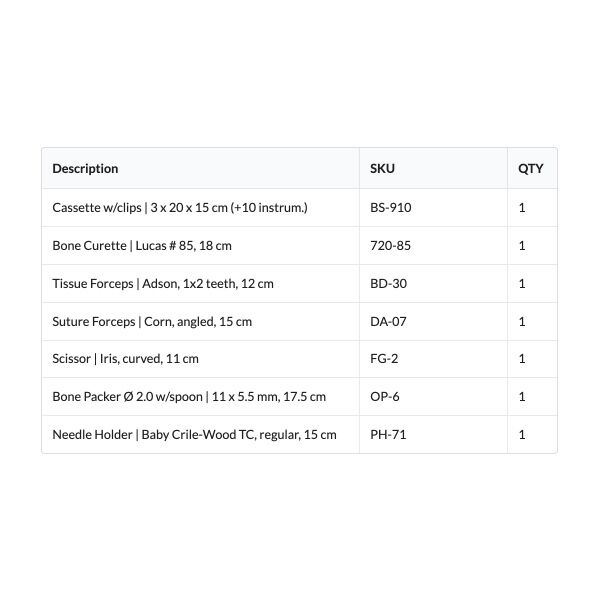Click SKU code OP-6
600x600 pixels.
pyautogui.click(x=385, y=396)
